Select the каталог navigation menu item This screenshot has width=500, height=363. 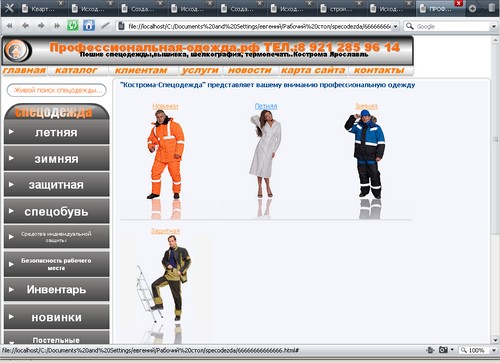pyautogui.click(x=76, y=70)
